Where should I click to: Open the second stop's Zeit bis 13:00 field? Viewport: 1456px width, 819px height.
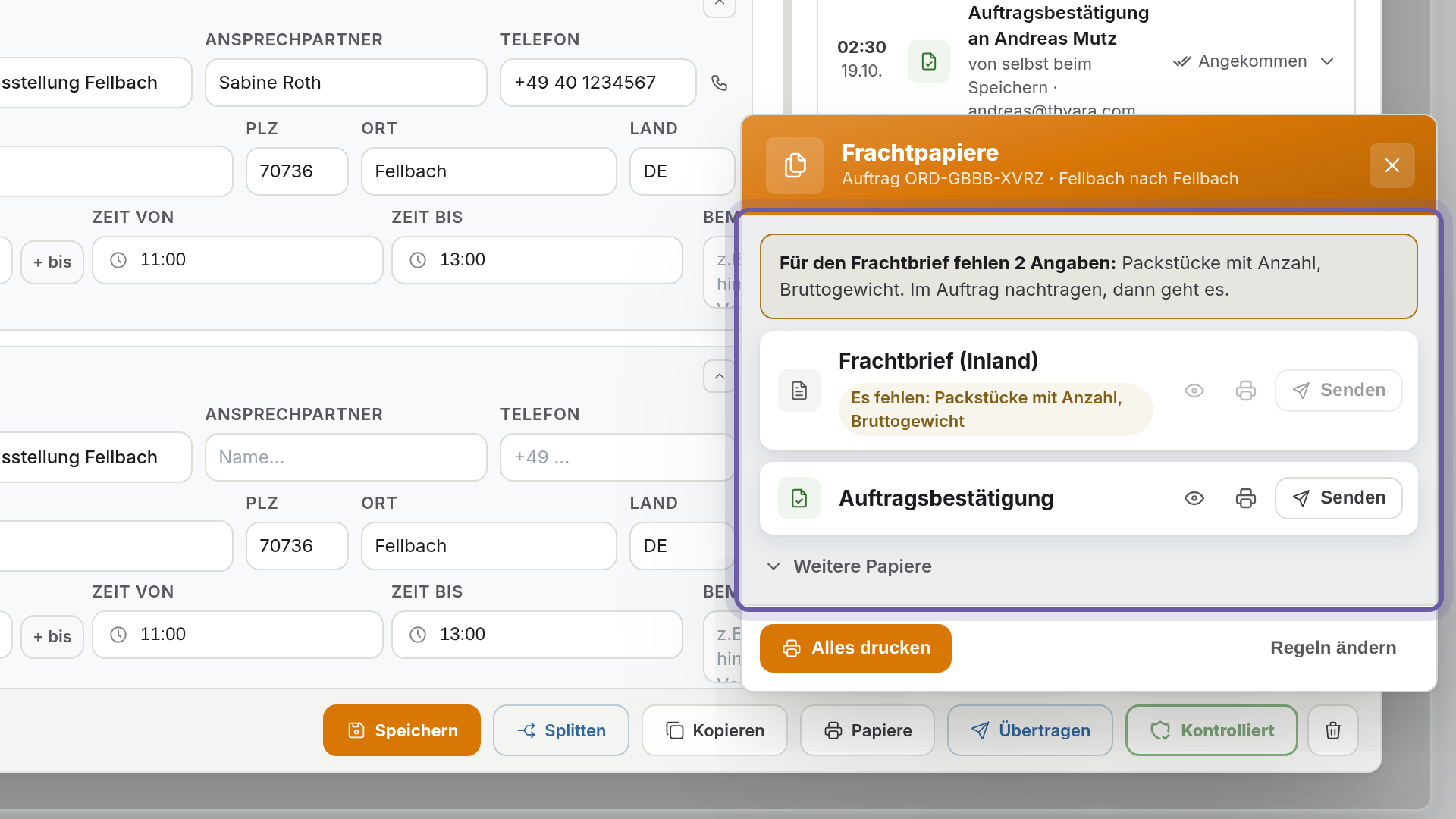(537, 635)
